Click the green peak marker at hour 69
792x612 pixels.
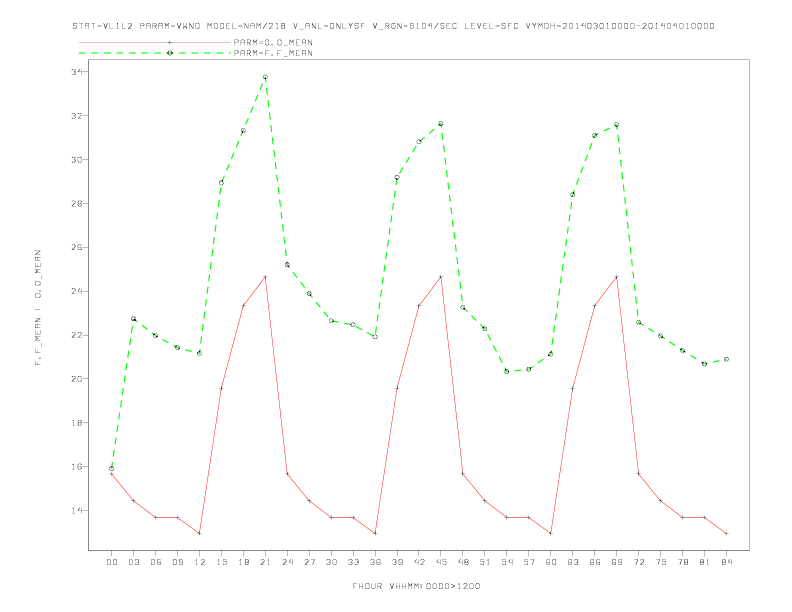[x=617, y=125]
